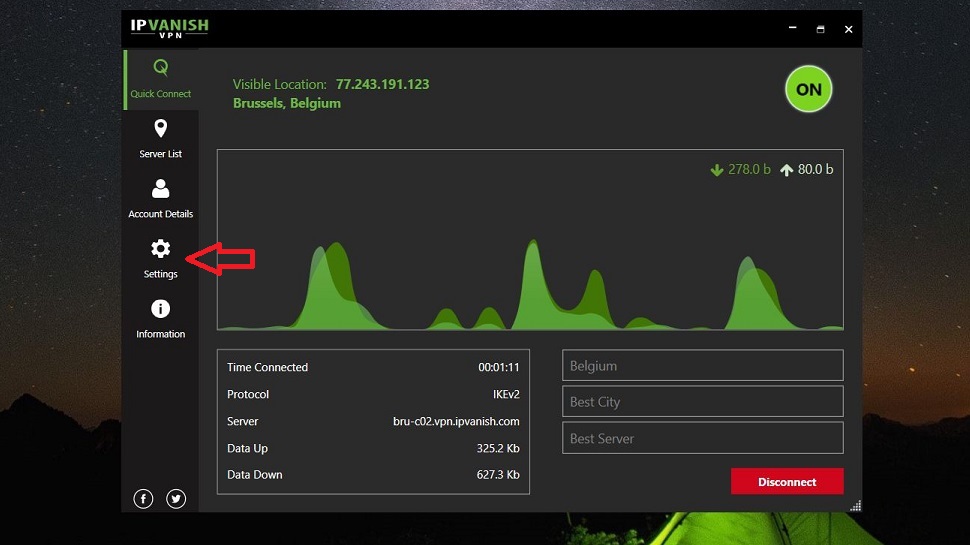Maximize the IPVanish window
The width and height of the screenshot is (970, 545).
click(x=820, y=28)
